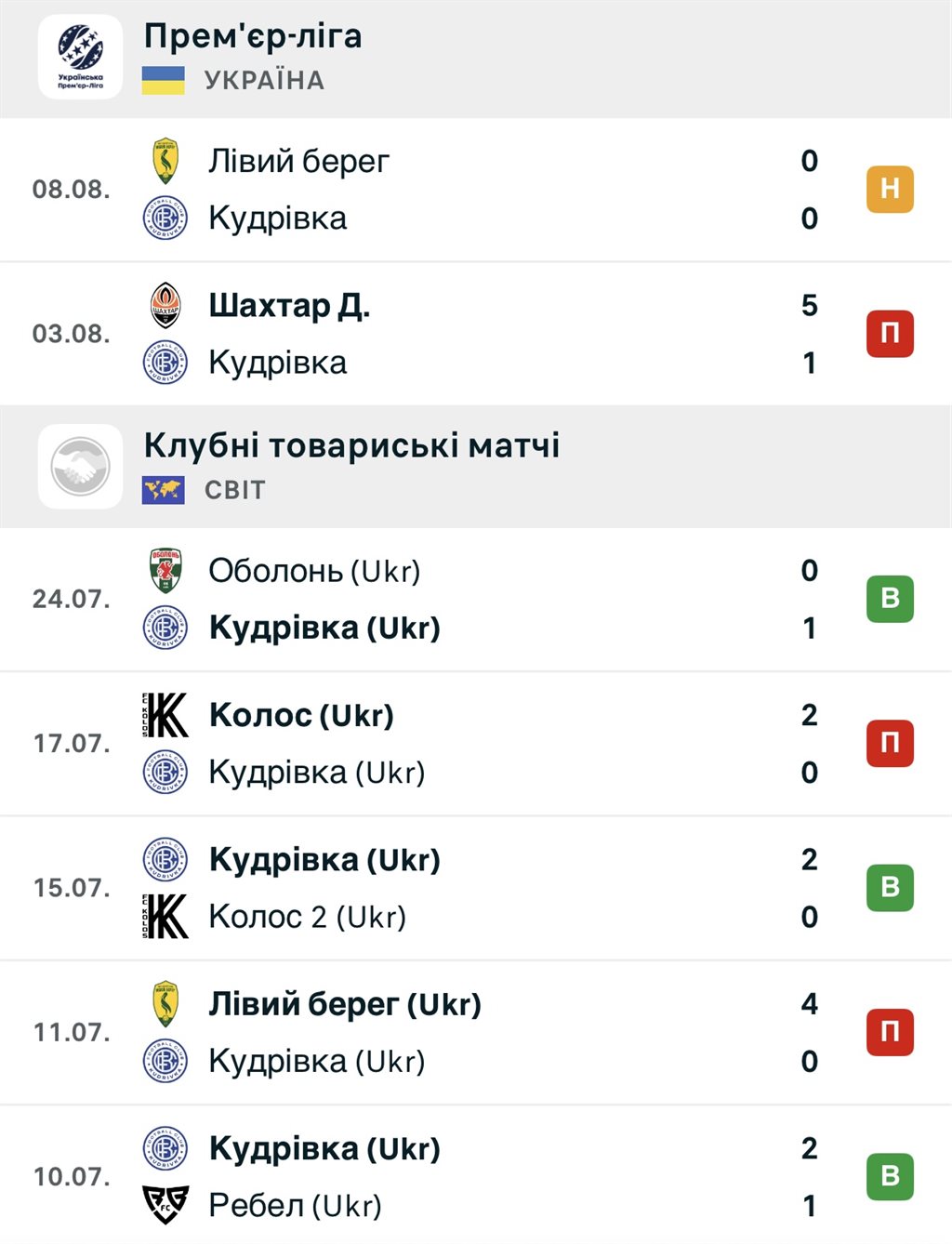Click the club friendlies handshake icon
The image size is (952, 1244).
coord(80,466)
